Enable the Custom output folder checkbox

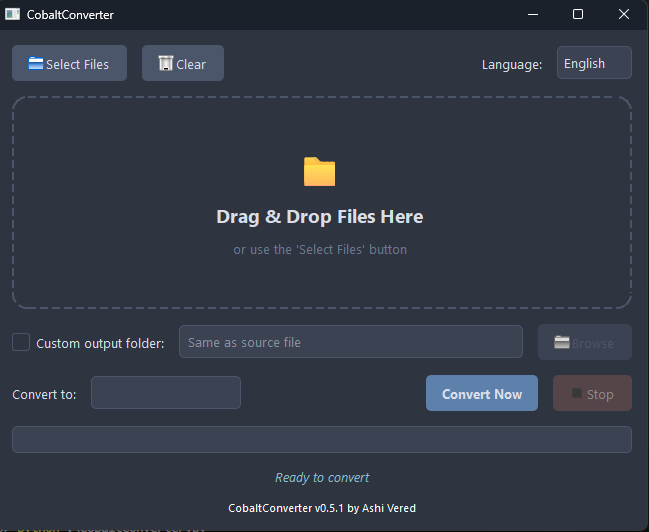point(21,342)
